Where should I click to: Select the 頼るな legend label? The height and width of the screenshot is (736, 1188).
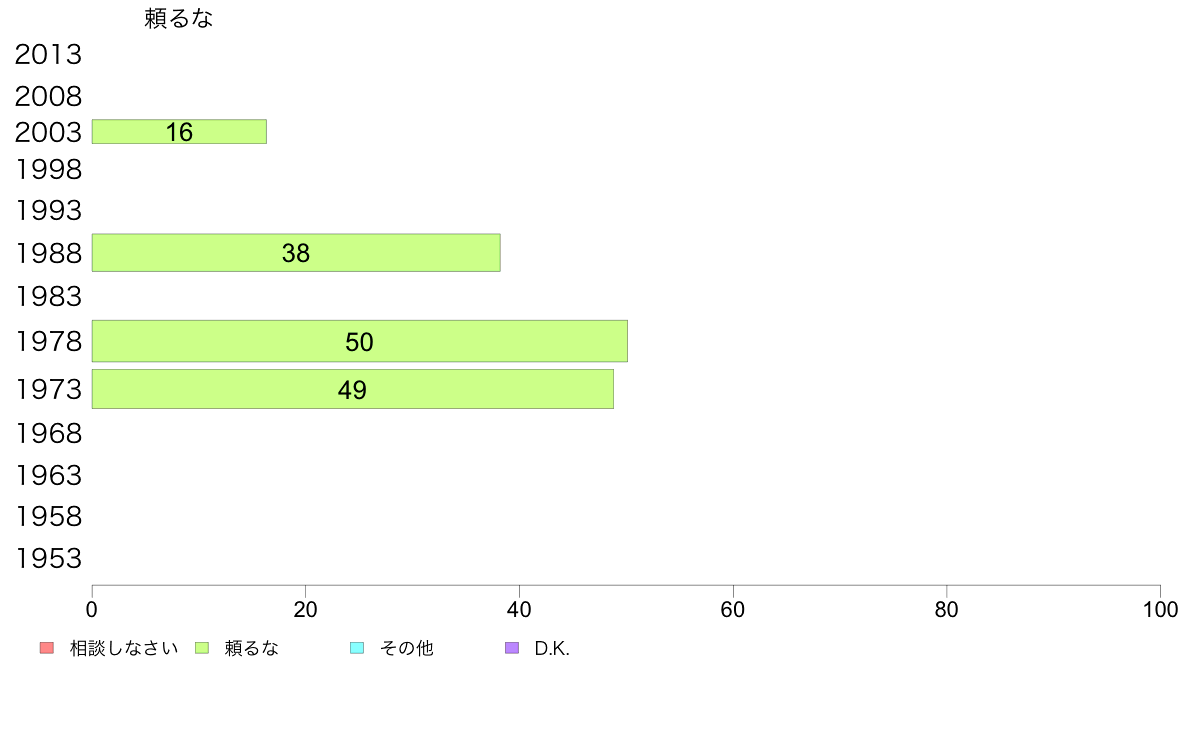coord(252,648)
